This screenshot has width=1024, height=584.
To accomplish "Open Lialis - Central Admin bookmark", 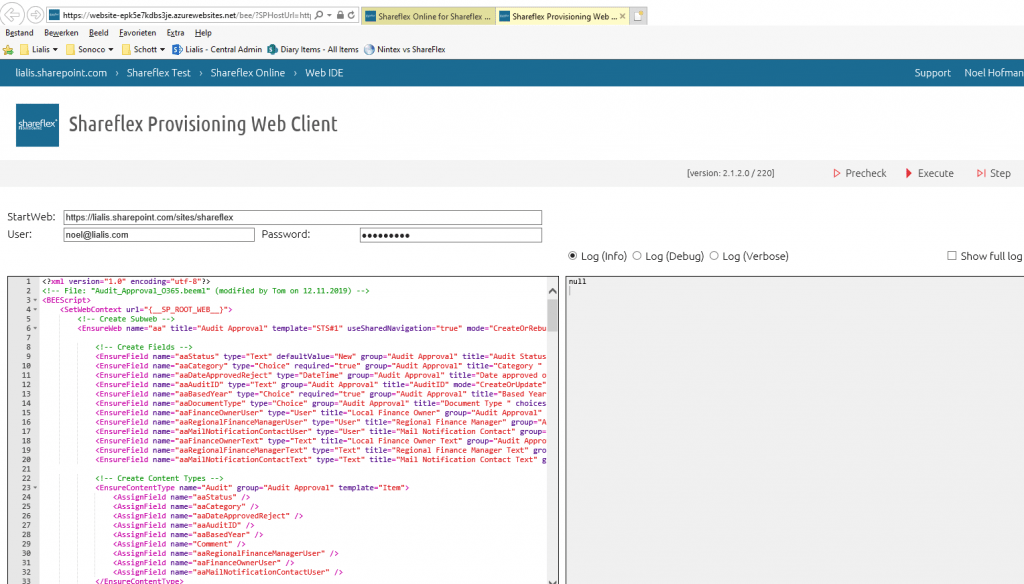I will click(216, 50).
